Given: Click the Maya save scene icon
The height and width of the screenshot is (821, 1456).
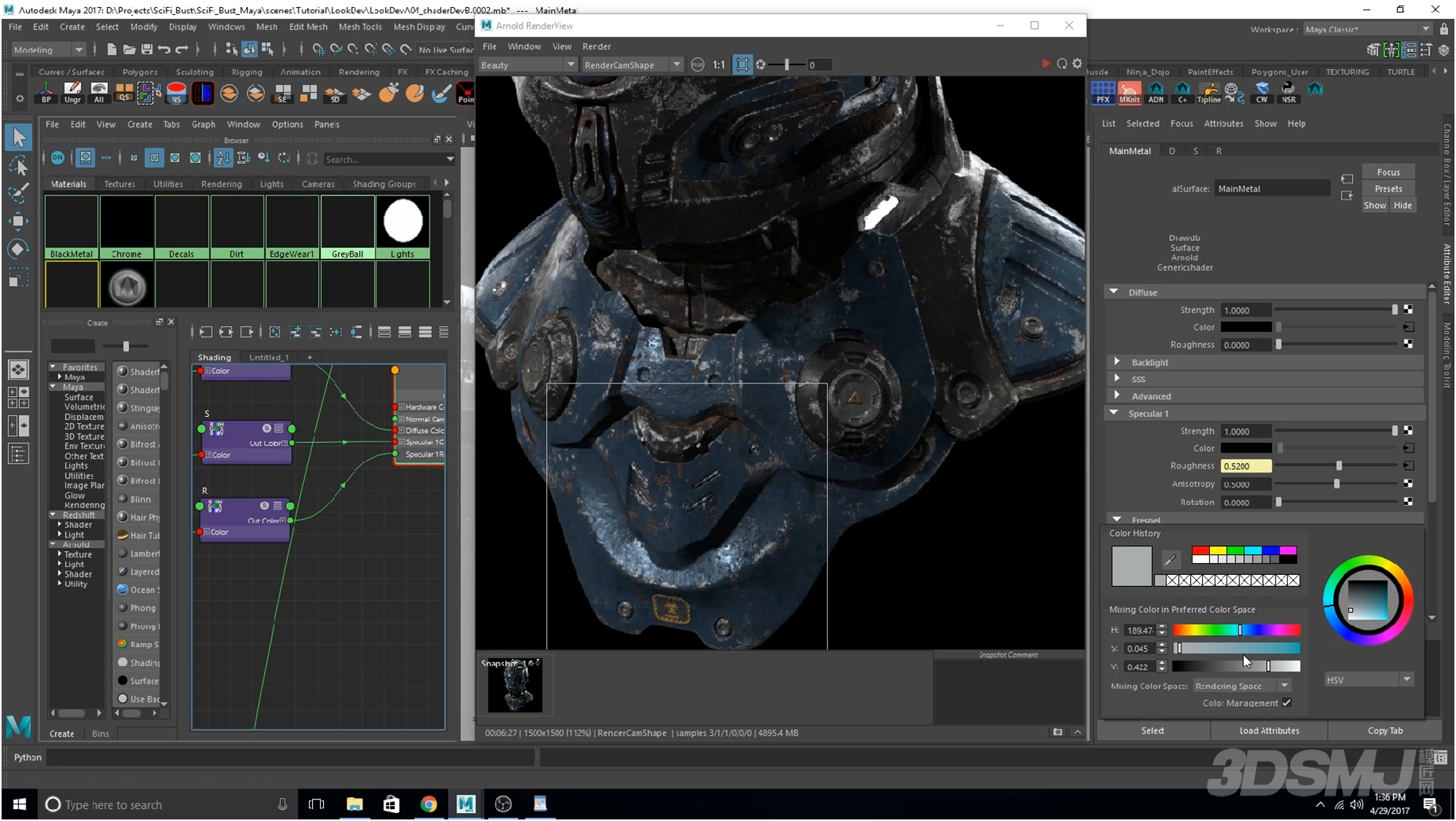Looking at the screenshot, I should tap(147, 50).
